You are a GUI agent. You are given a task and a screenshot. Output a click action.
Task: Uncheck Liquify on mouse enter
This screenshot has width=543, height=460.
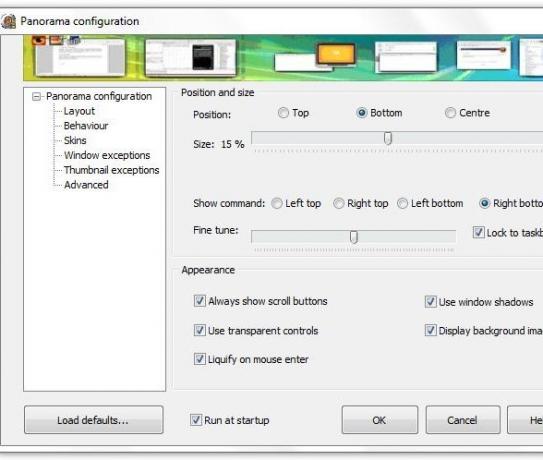click(199, 359)
